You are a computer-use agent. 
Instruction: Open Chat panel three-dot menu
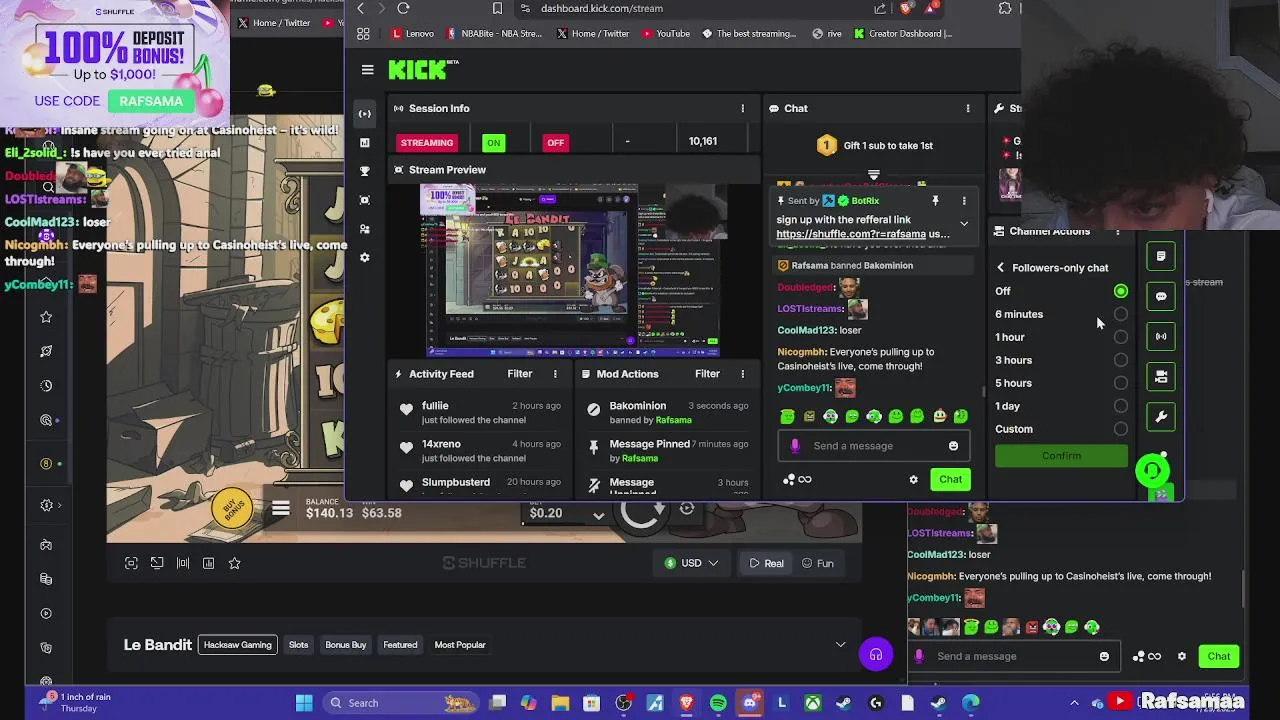pyautogui.click(x=967, y=108)
